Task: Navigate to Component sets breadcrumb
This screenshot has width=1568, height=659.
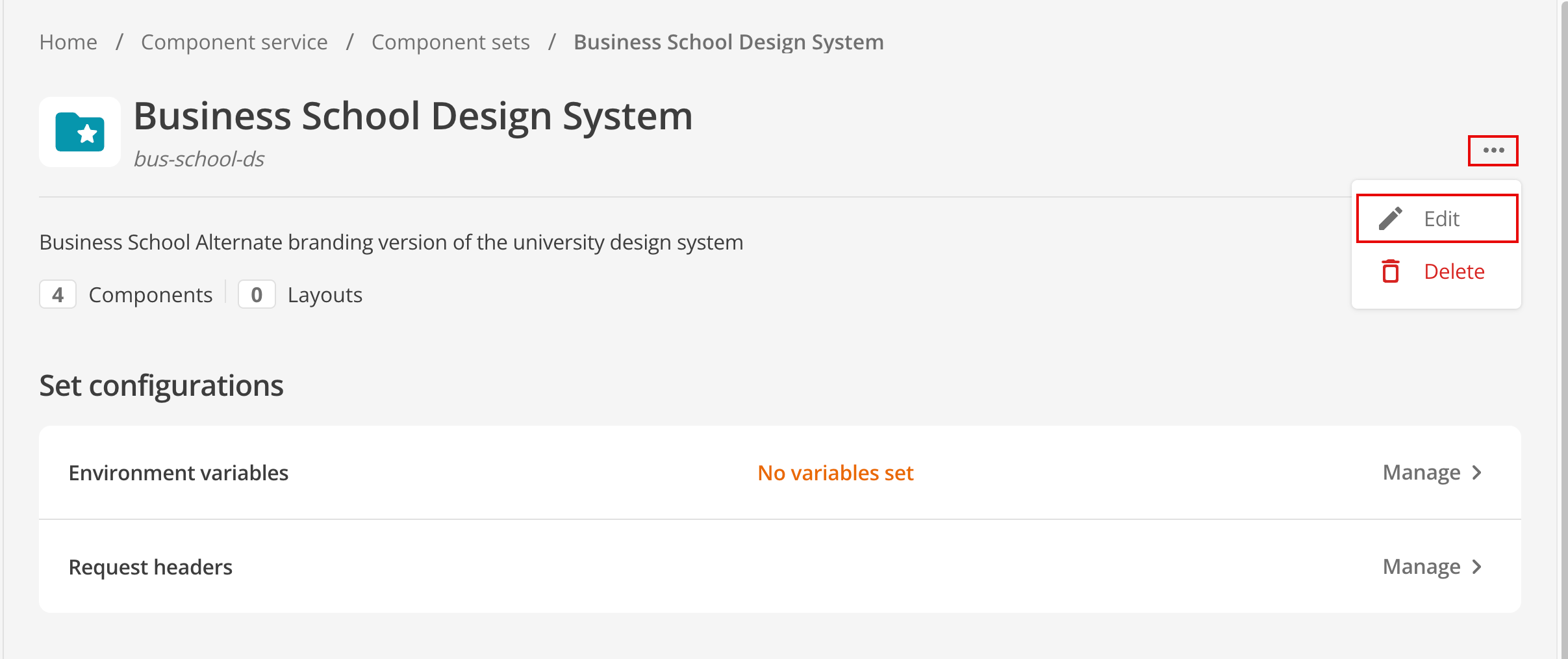Action: pyautogui.click(x=451, y=42)
